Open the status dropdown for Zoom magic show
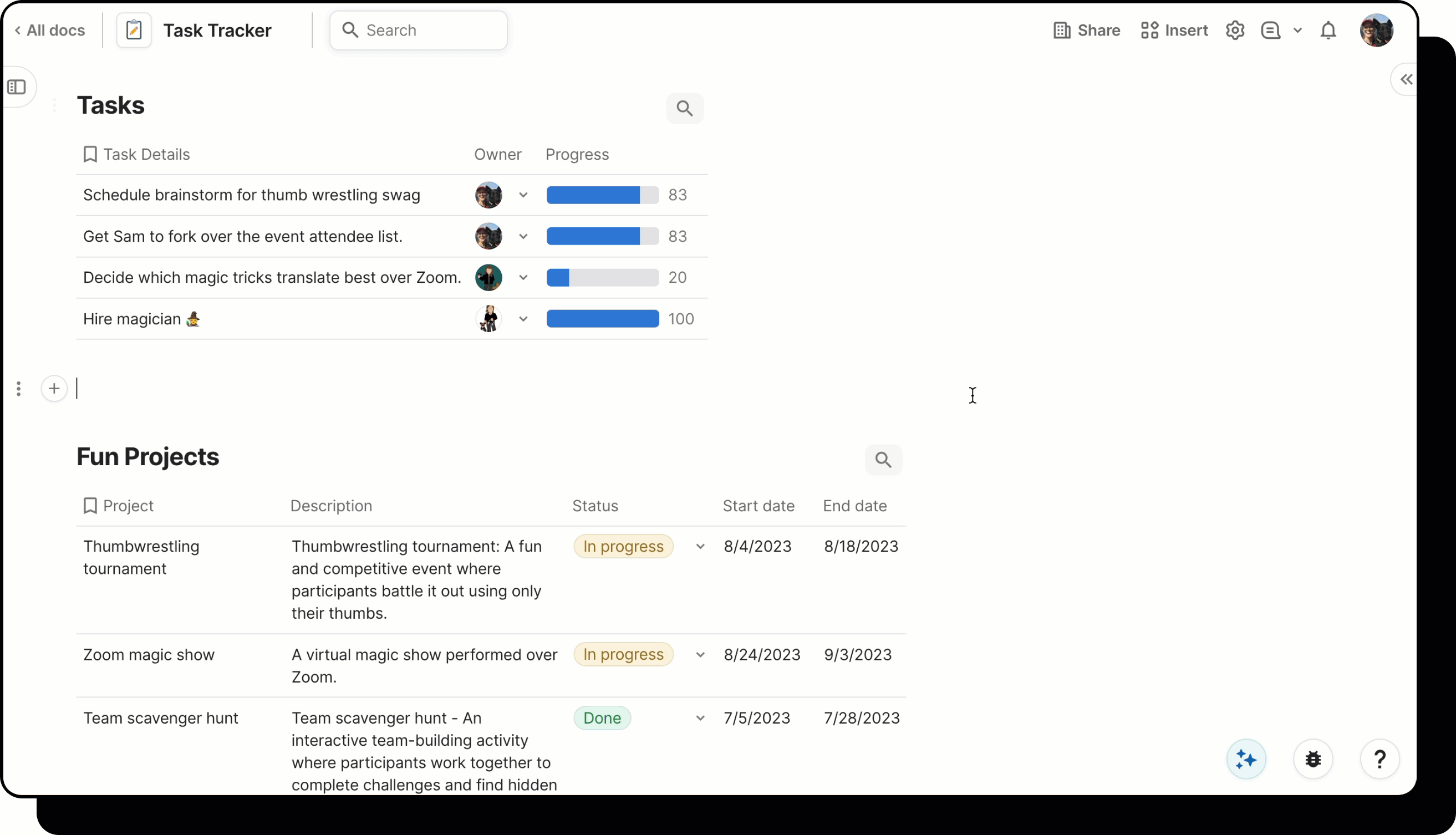The height and width of the screenshot is (835, 1456). click(700, 654)
